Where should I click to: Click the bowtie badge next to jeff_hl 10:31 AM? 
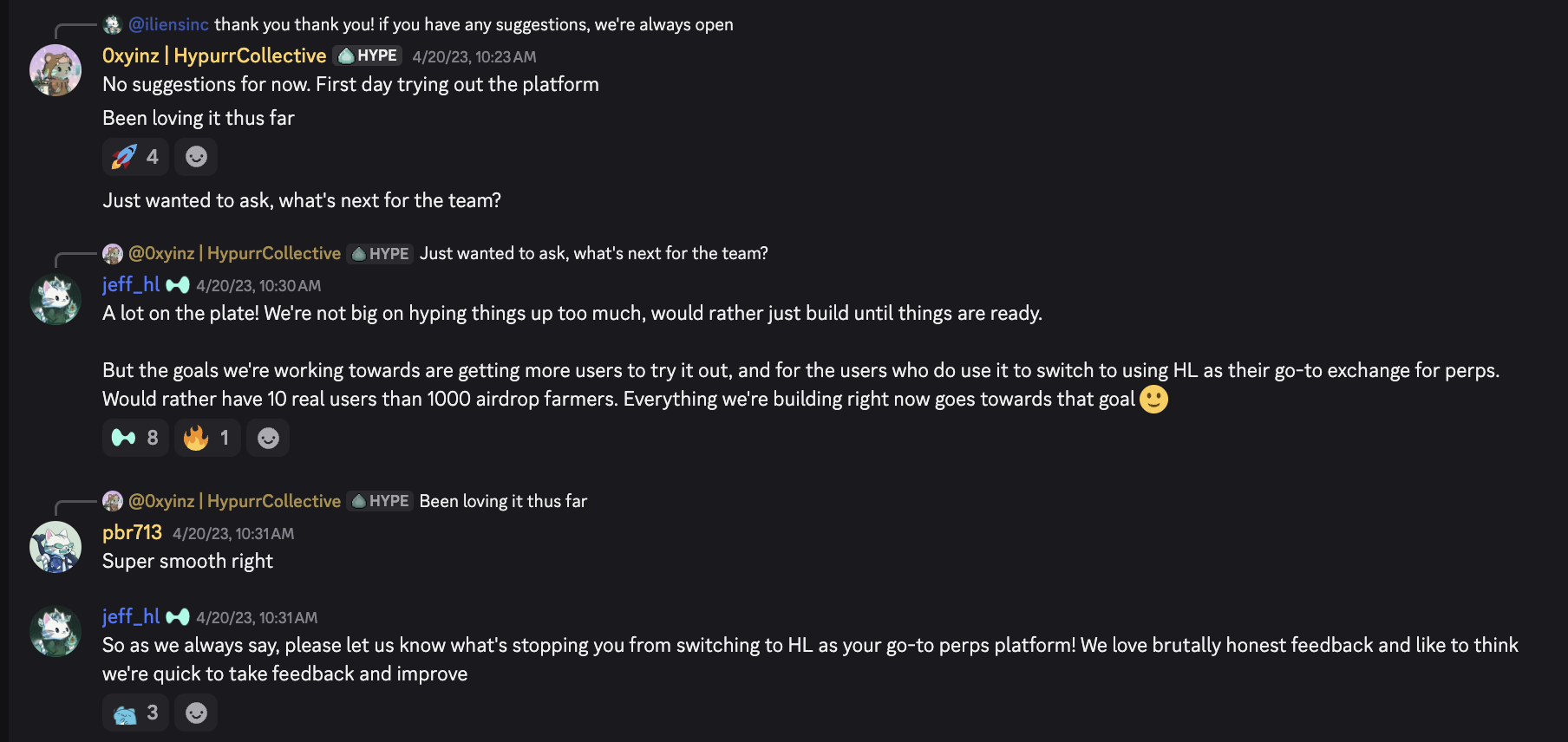[x=178, y=617]
